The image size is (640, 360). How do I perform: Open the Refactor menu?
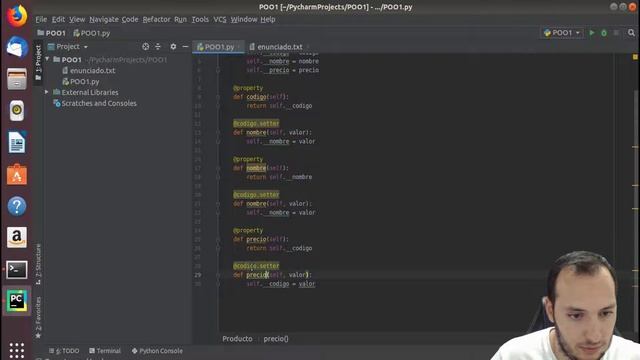156,19
